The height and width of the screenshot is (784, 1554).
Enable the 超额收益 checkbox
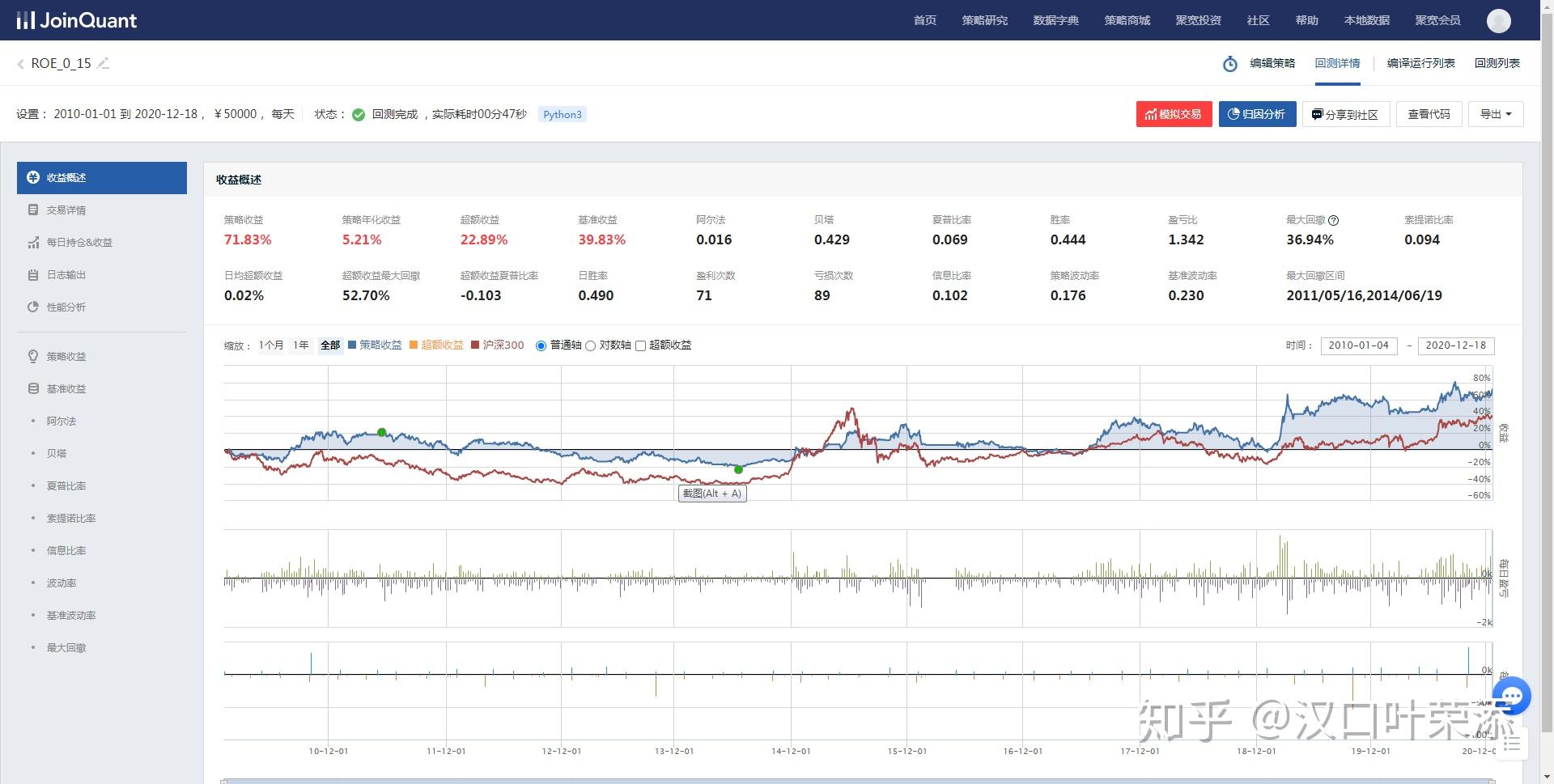coord(640,346)
